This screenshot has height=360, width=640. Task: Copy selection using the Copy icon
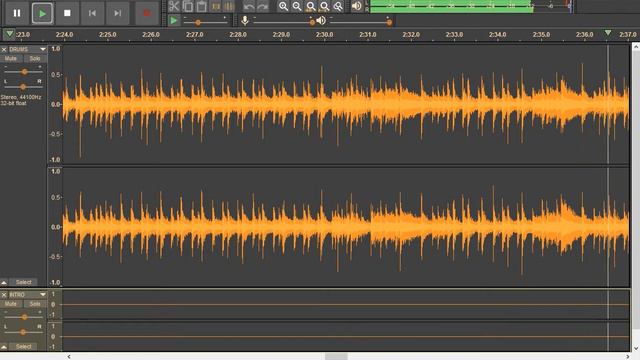(x=188, y=6)
